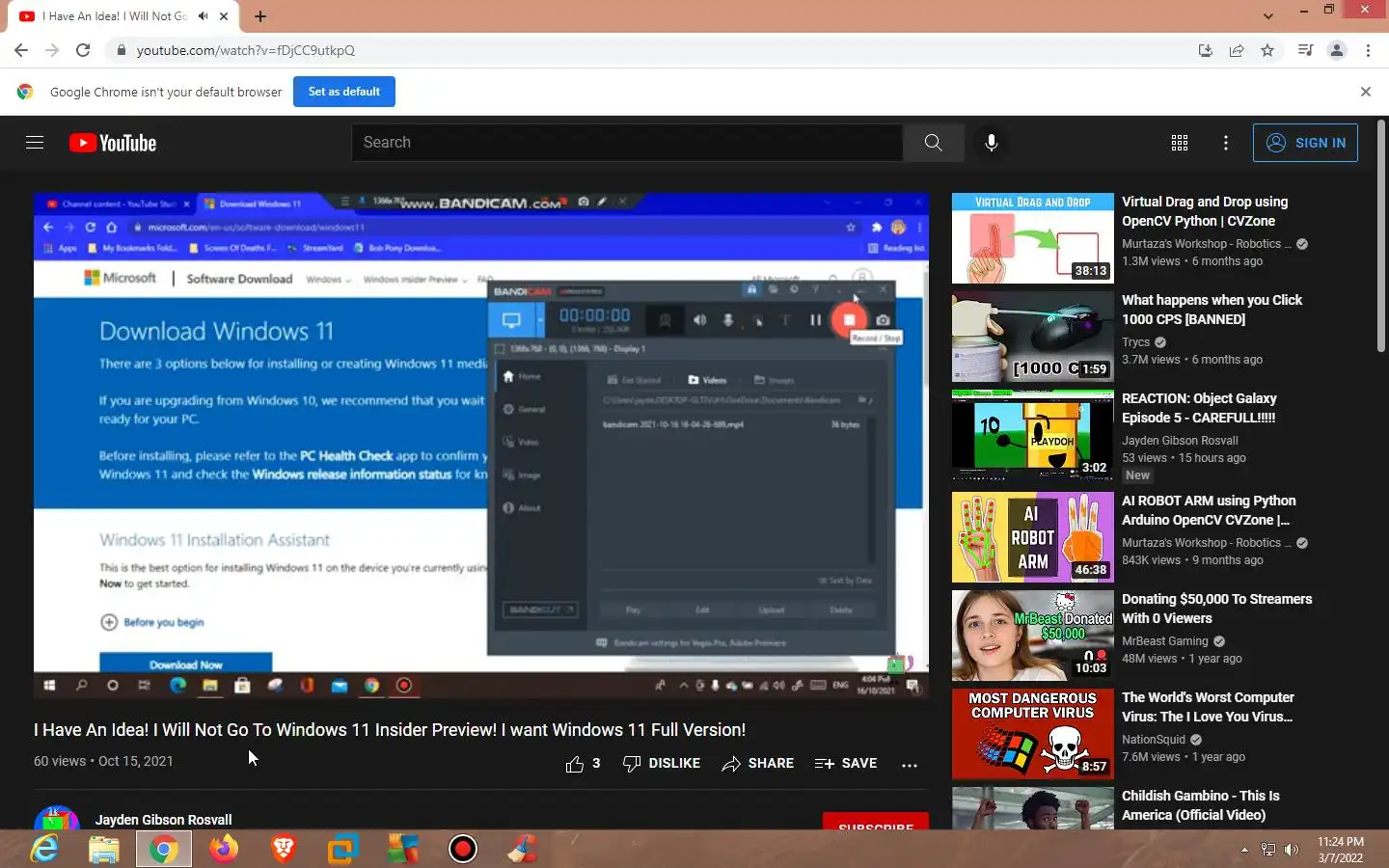Open Murtaza's Workshop channel under Virtual Drag video

1206,244
